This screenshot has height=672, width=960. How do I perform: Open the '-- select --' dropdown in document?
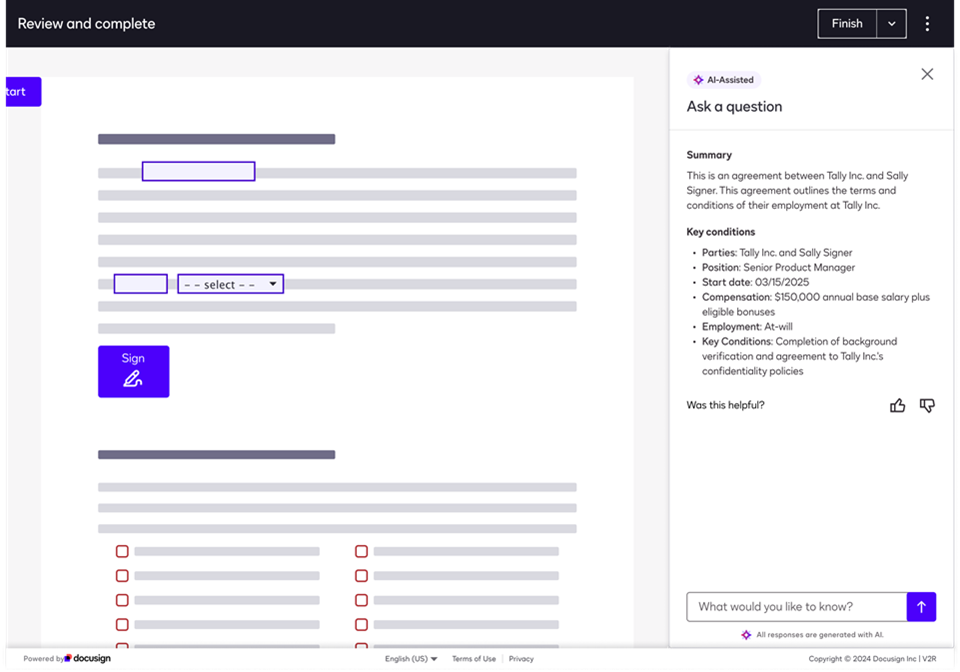[230, 284]
